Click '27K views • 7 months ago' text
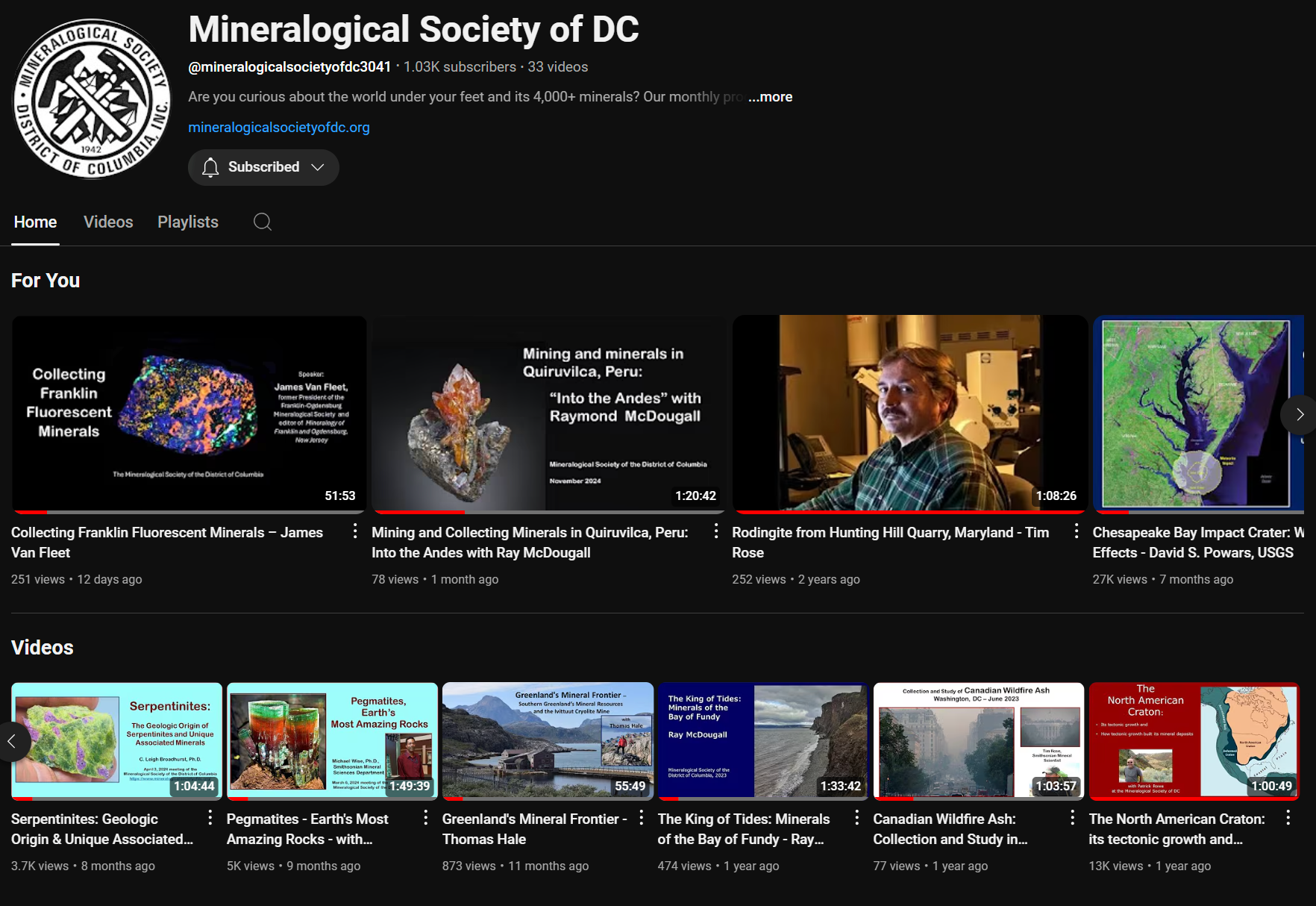 pyautogui.click(x=1163, y=579)
